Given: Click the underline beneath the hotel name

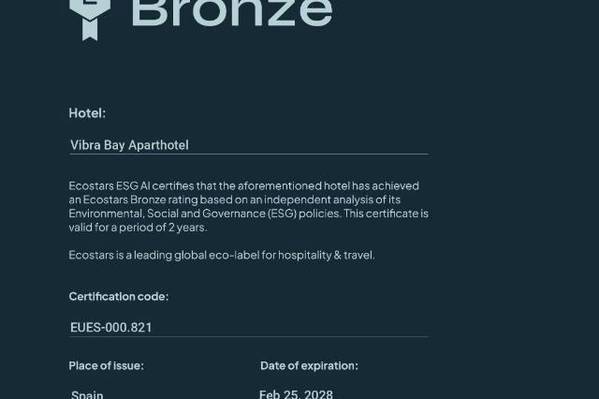Looking at the screenshot, I should pos(249,154).
